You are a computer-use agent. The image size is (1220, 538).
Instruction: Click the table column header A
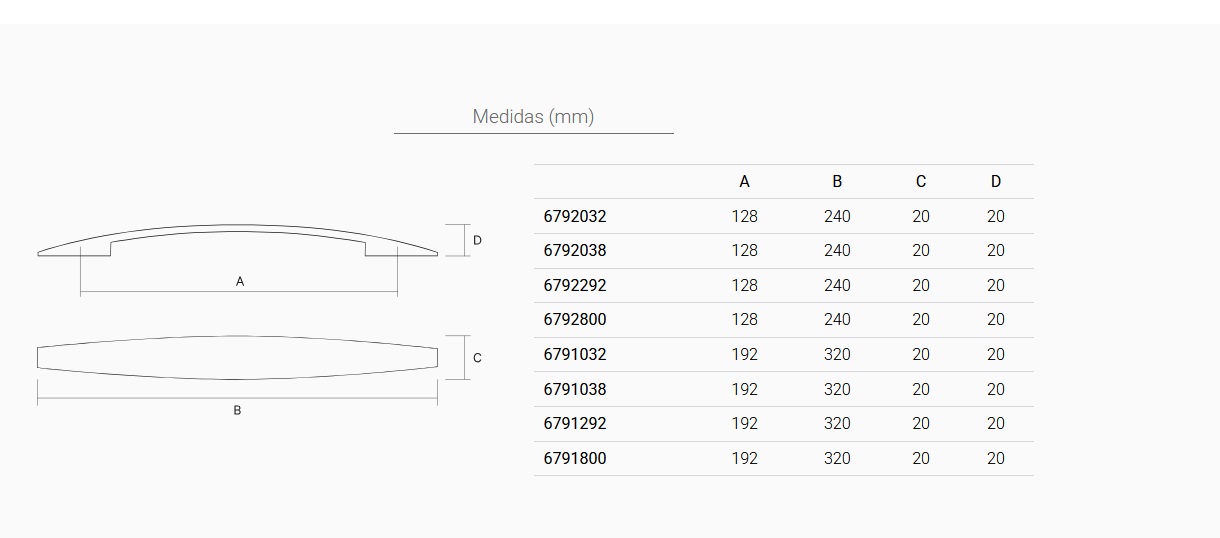(x=744, y=182)
